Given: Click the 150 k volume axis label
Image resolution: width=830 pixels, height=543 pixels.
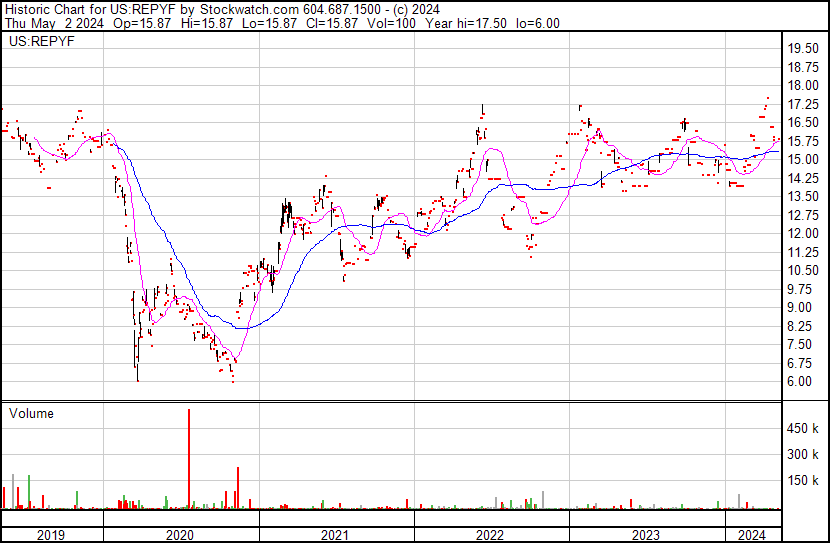Looking at the screenshot, I should point(803,481).
